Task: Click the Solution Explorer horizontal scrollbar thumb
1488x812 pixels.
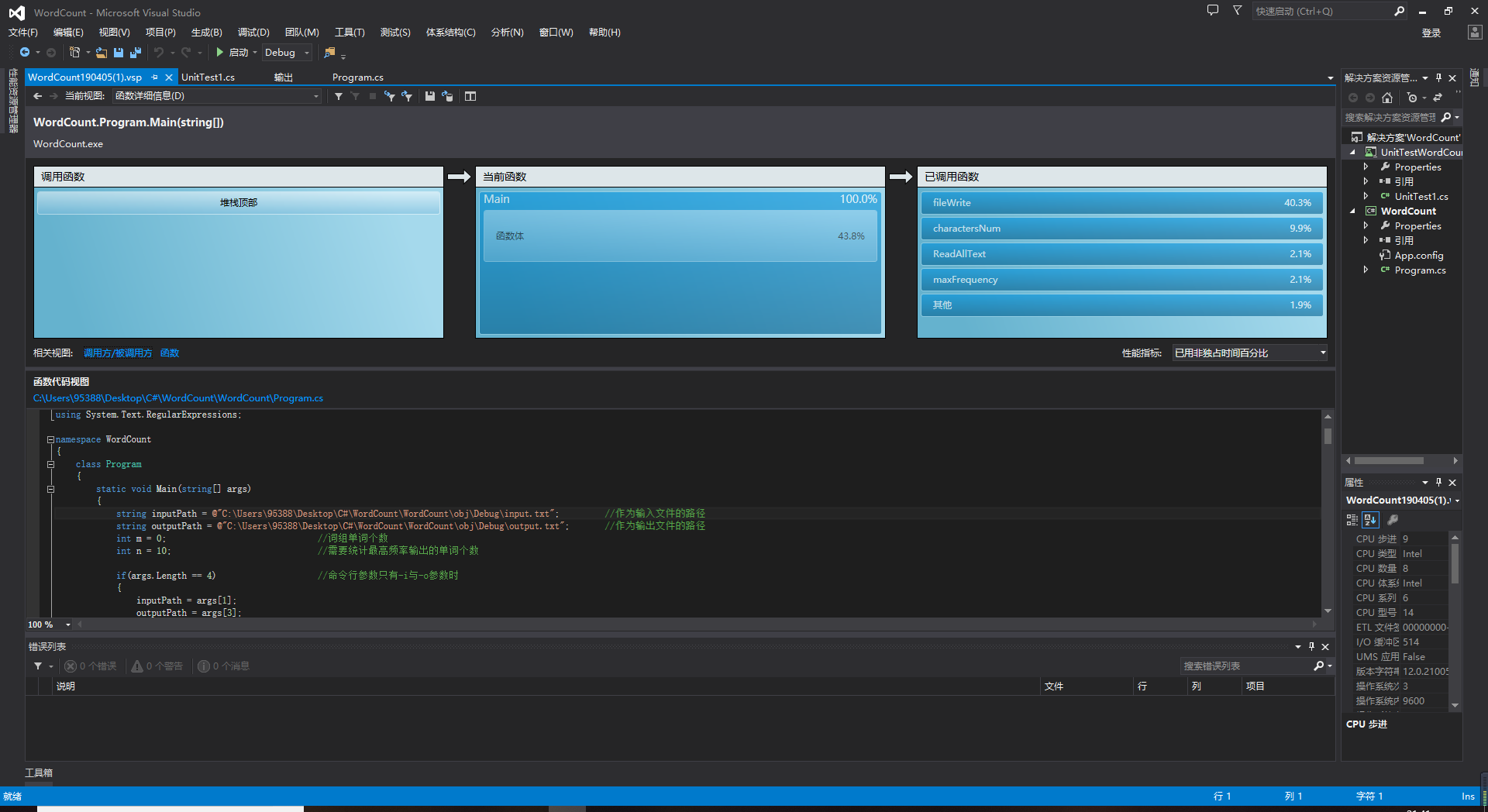Action: click(1390, 460)
